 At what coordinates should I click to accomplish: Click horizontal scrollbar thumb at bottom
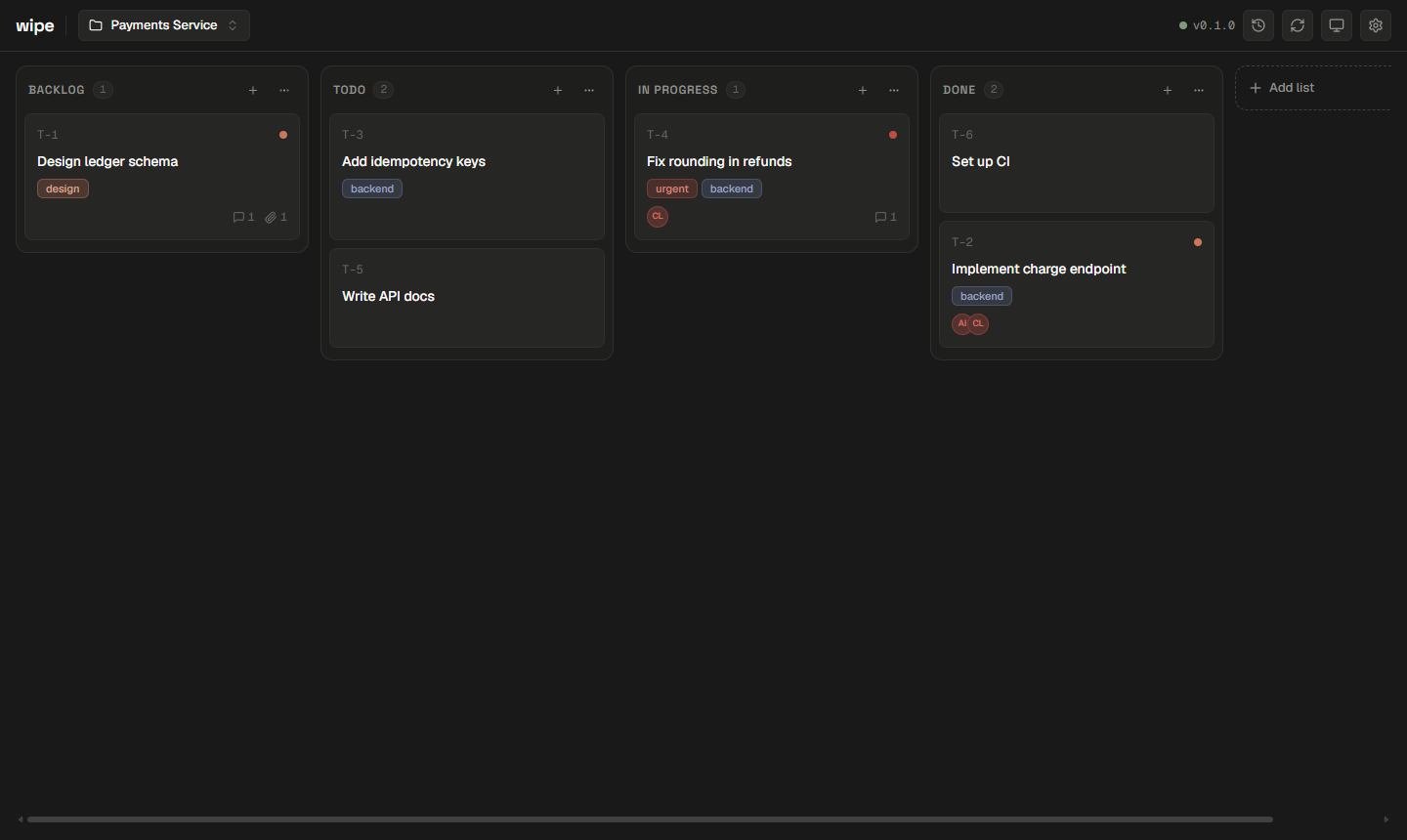[650, 819]
